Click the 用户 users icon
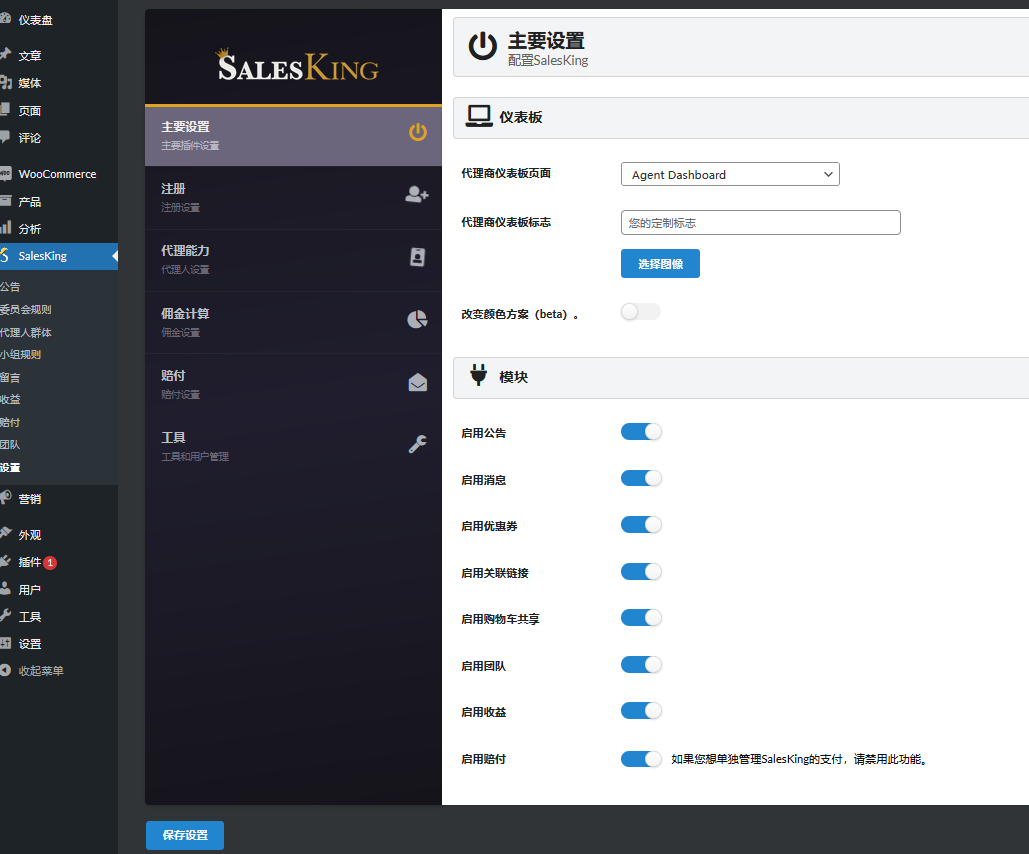Viewport: 1029px width, 854px height. click(x=5, y=589)
